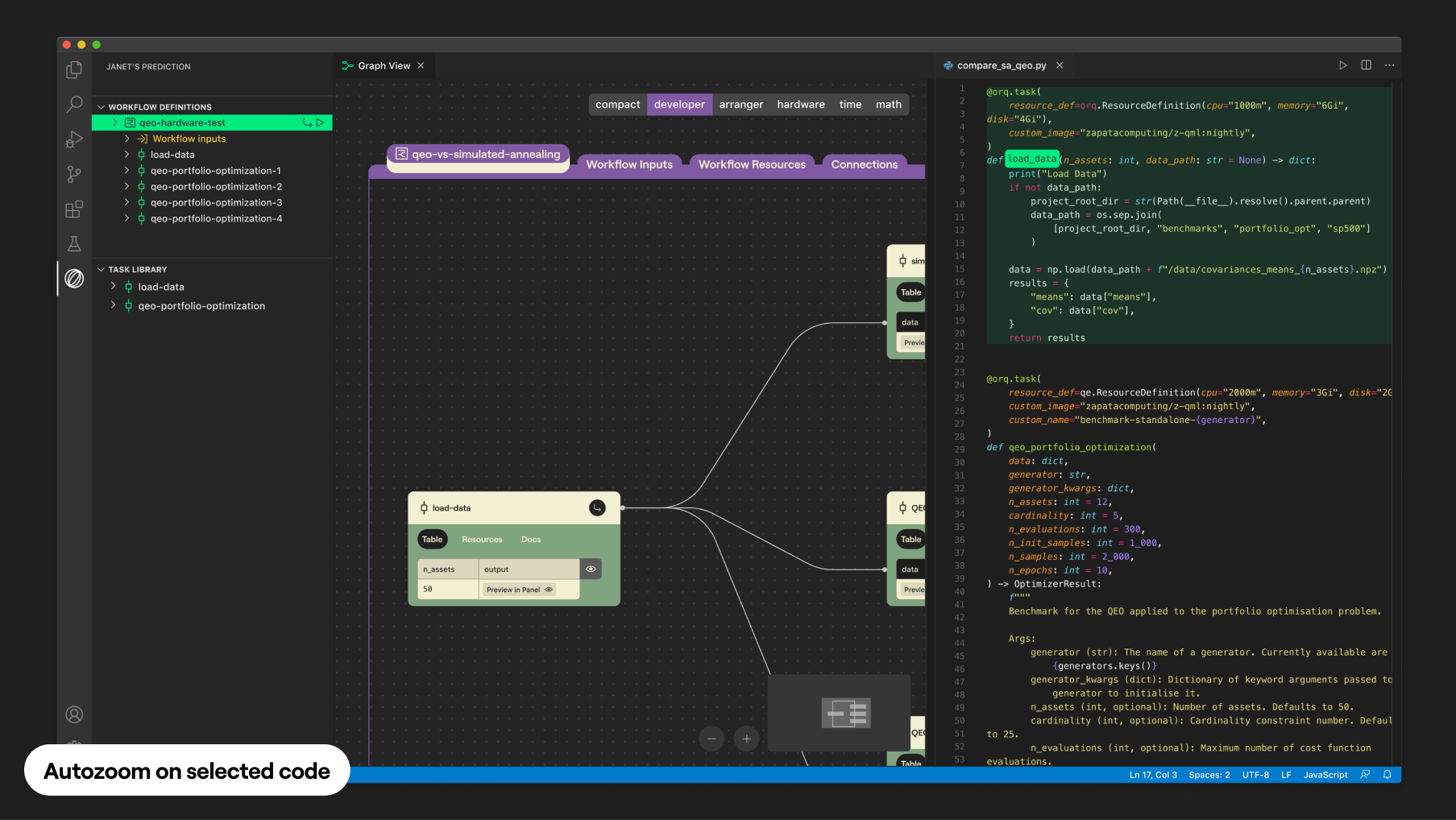Click highlighted load_data function name in code

pyautogui.click(x=1032, y=159)
